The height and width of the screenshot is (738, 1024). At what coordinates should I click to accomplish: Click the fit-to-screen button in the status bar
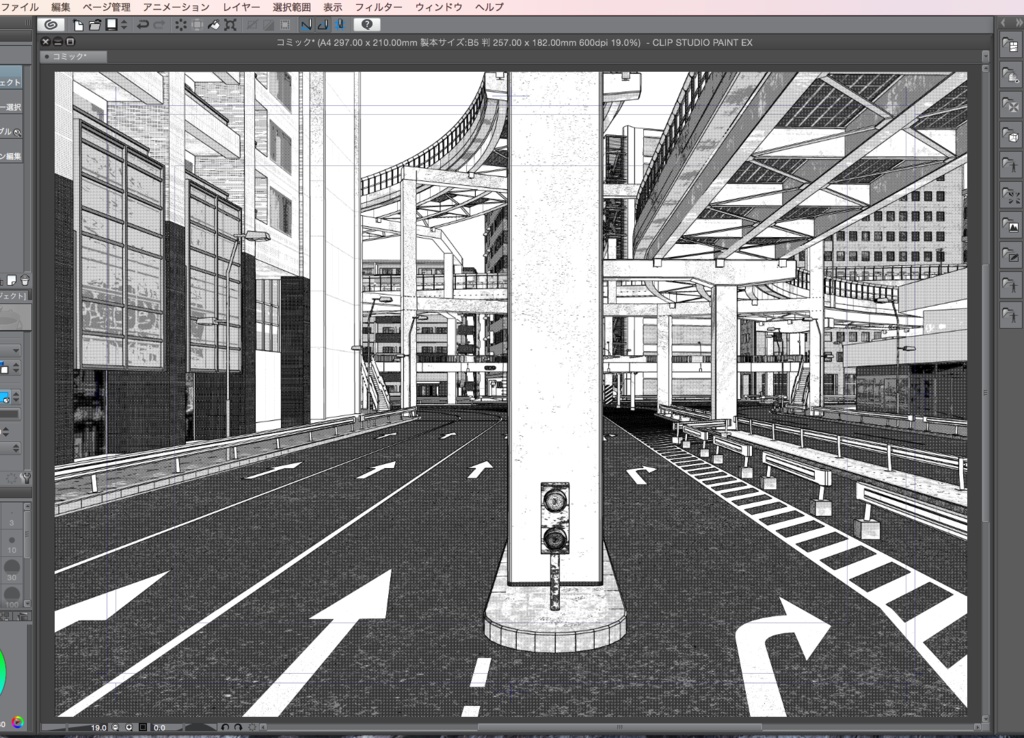click(x=143, y=727)
